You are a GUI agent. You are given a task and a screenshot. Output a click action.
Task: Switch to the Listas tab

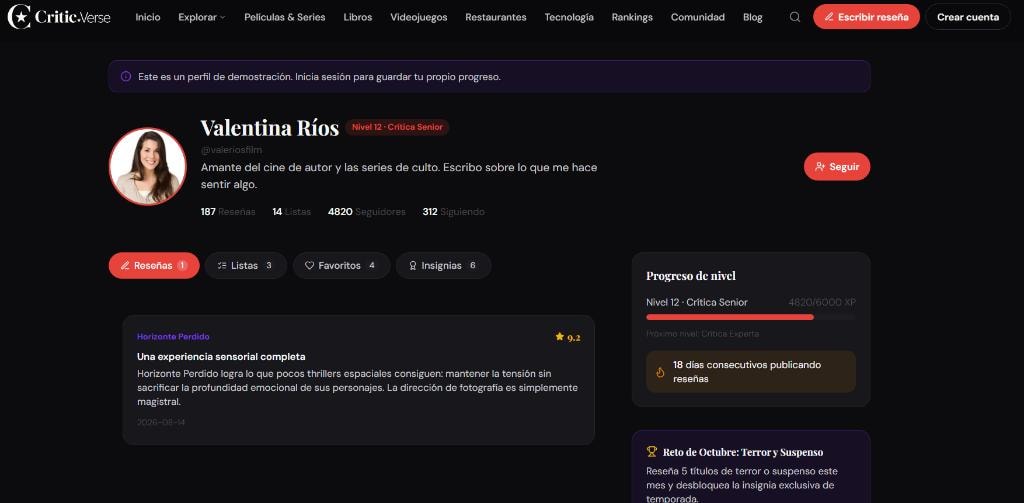pos(246,266)
